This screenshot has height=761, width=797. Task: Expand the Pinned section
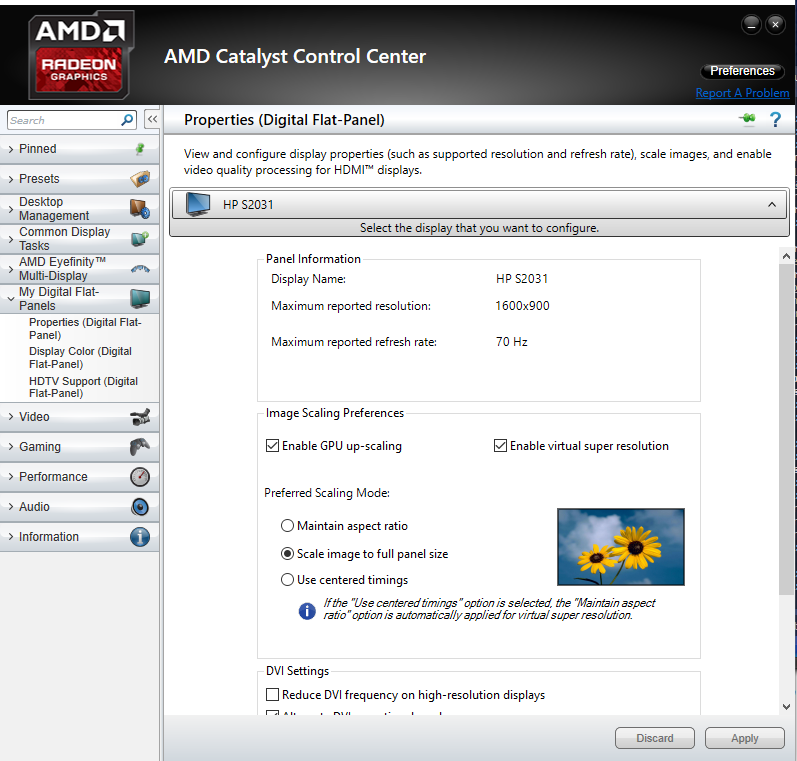click(x=79, y=149)
